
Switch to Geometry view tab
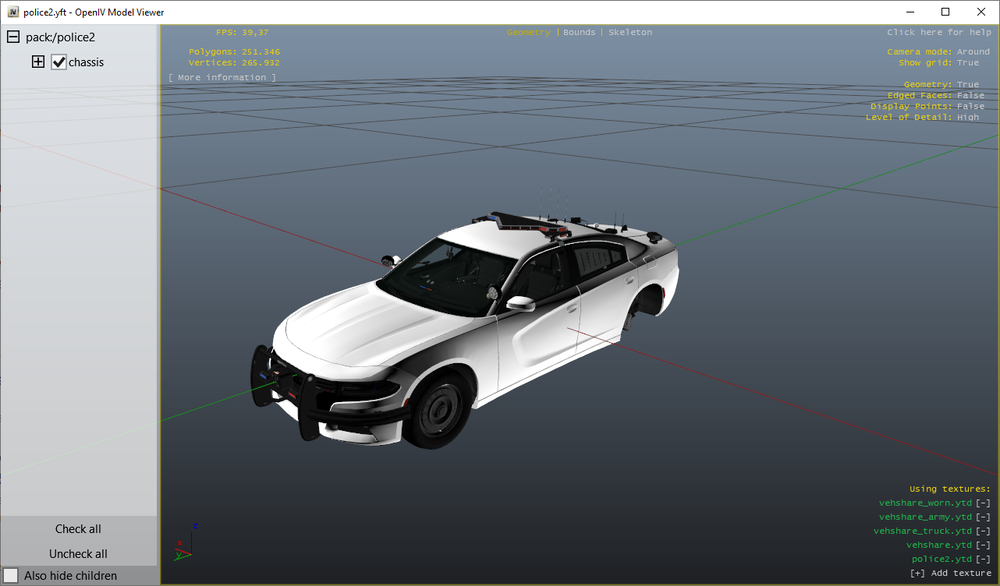(x=528, y=32)
